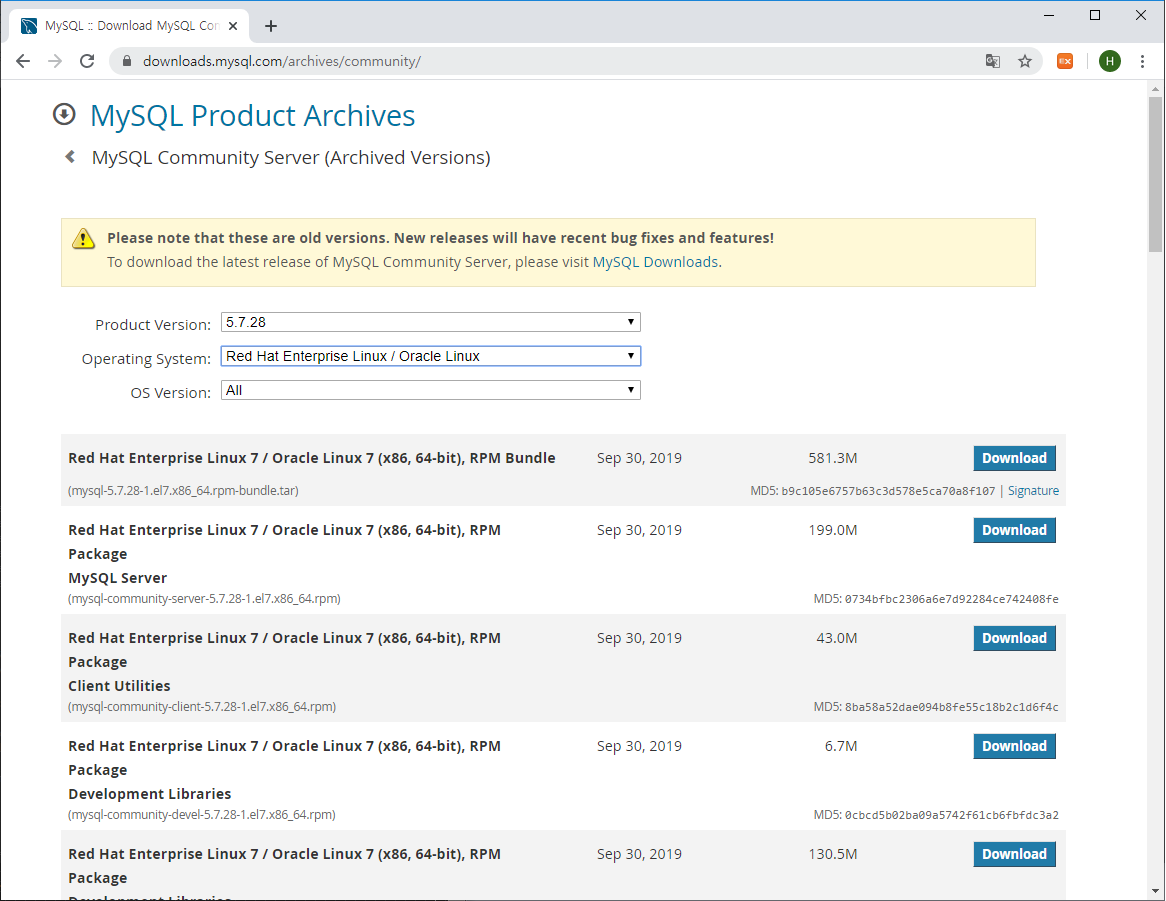Image resolution: width=1166 pixels, height=901 pixels.
Task: Close the MySQL Download tab
Action: click(233, 26)
